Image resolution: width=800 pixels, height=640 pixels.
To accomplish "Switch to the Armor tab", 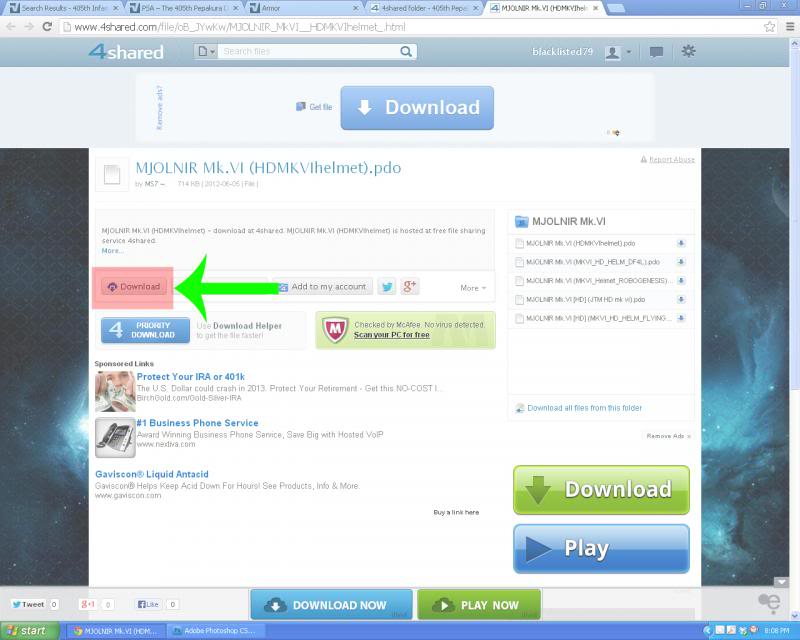I will 304,8.
